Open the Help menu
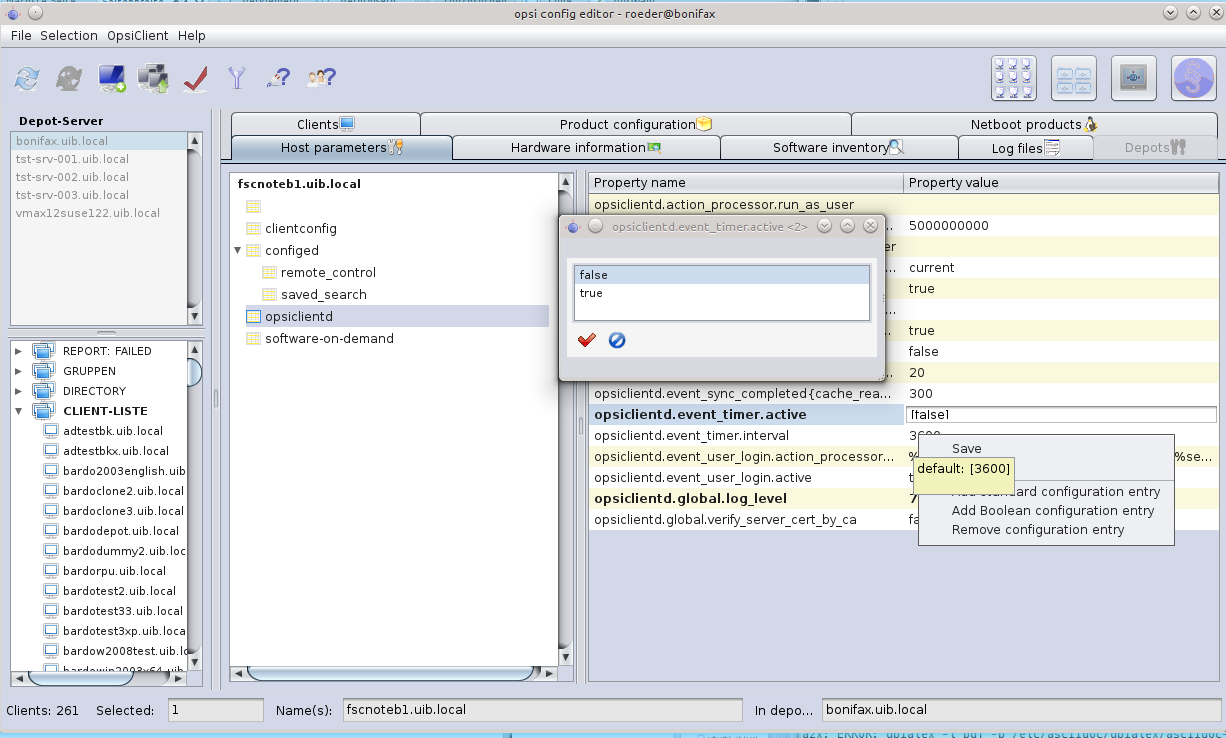The height and width of the screenshot is (738, 1226). click(x=192, y=35)
